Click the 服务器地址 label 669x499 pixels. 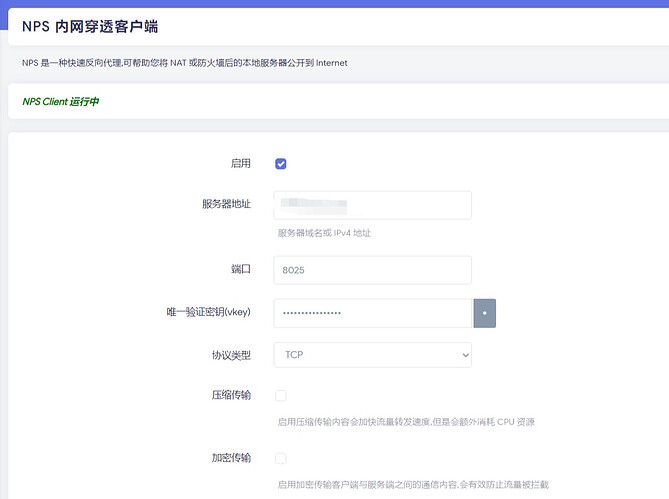tap(226, 204)
